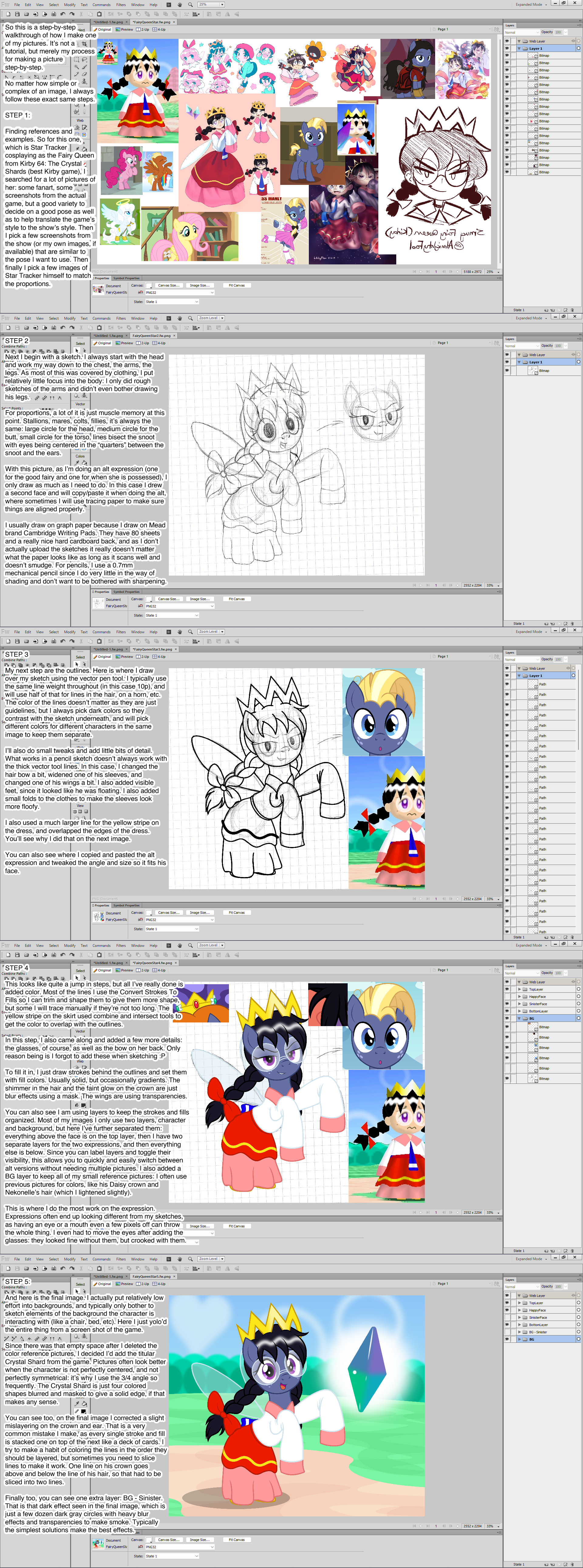Hide Web Layer in FairyQueenStar.fw.png window
Viewport: 583px width, 1568px height.
click(x=507, y=41)
